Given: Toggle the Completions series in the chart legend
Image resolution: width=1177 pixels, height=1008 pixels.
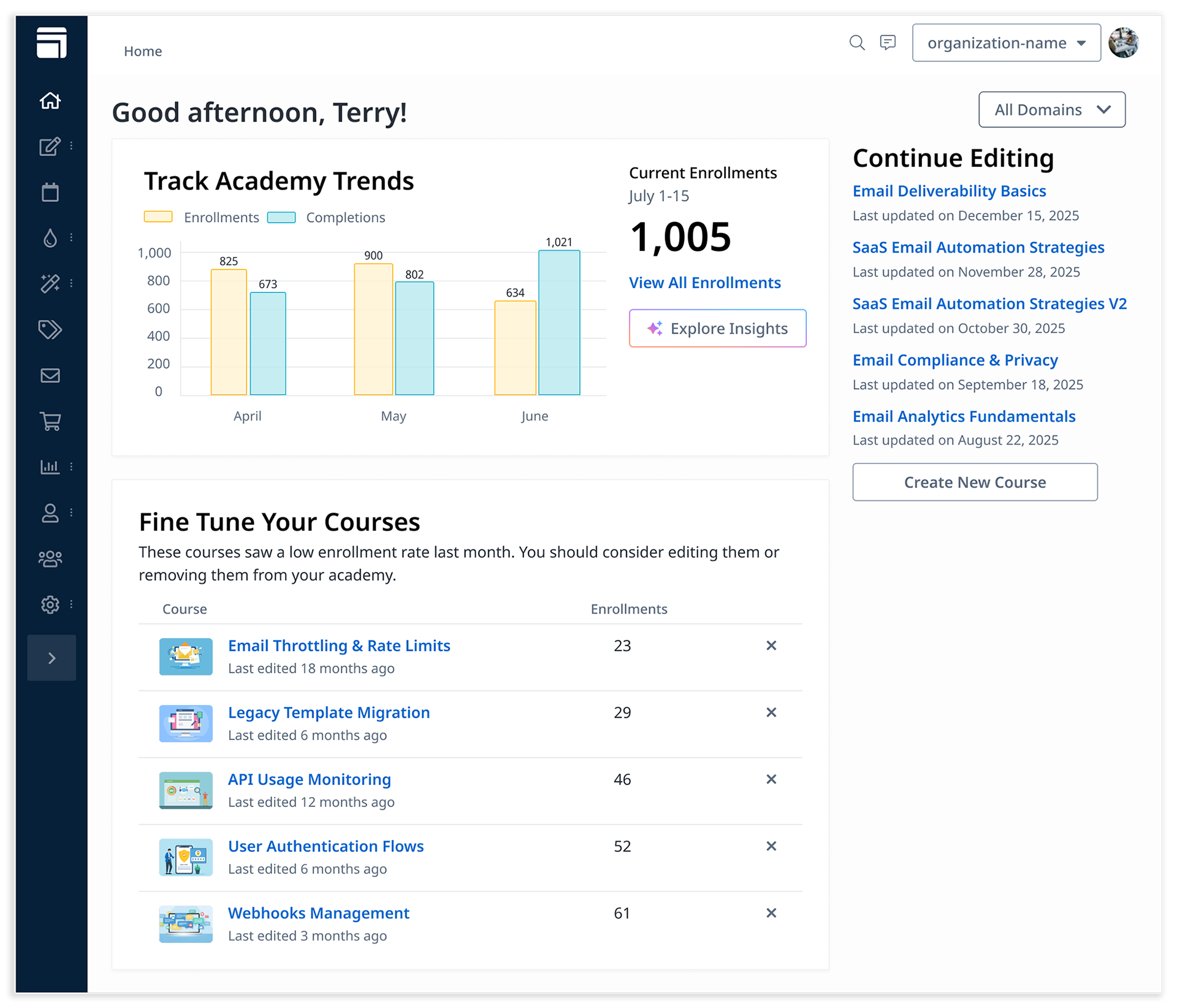Looking at the screenshot, I should (326, 217).
